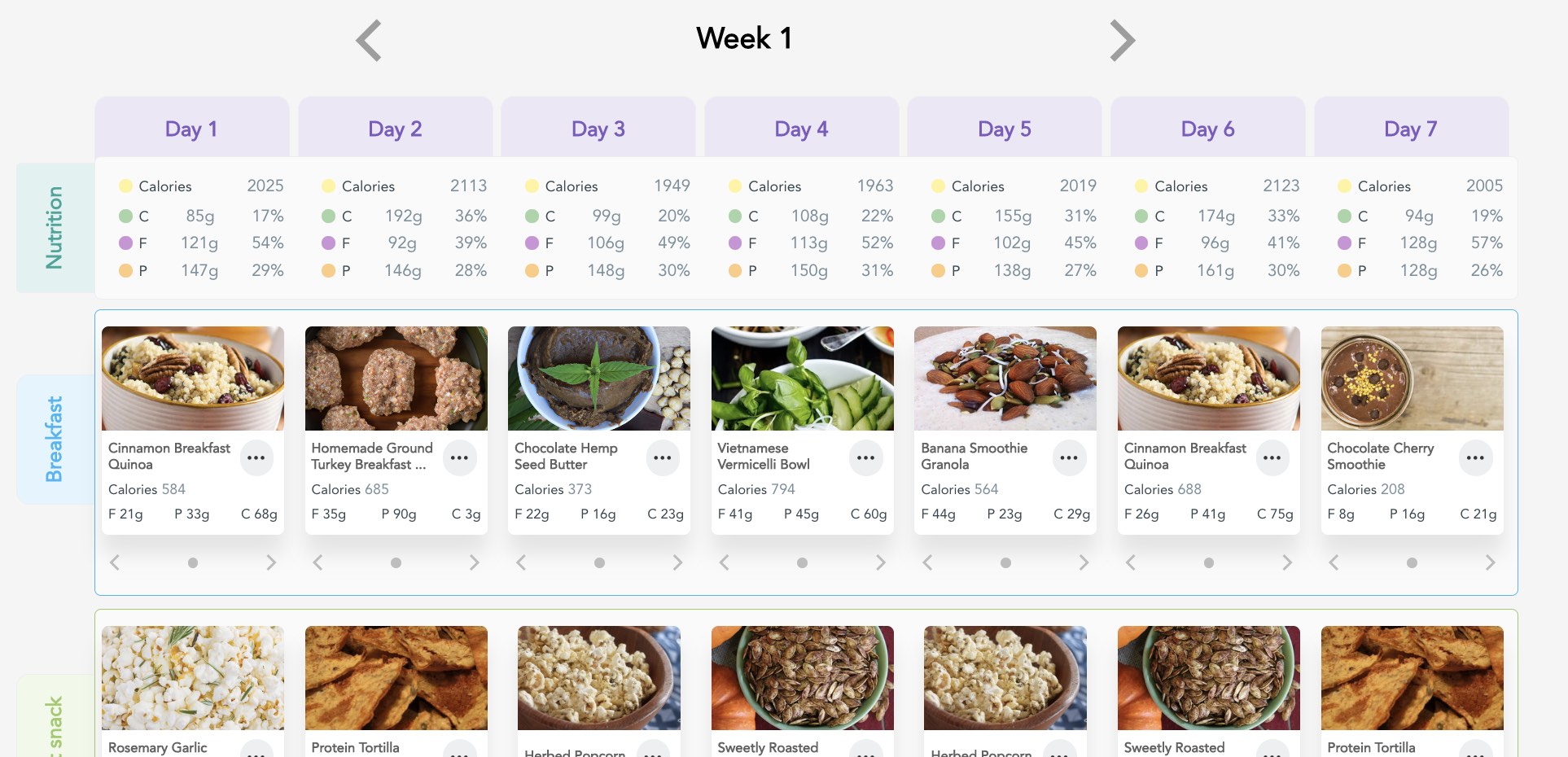The image size is (1568, 757).
Task: Open options for Chocolate Cherry Smoothie
Action: 1475,457
